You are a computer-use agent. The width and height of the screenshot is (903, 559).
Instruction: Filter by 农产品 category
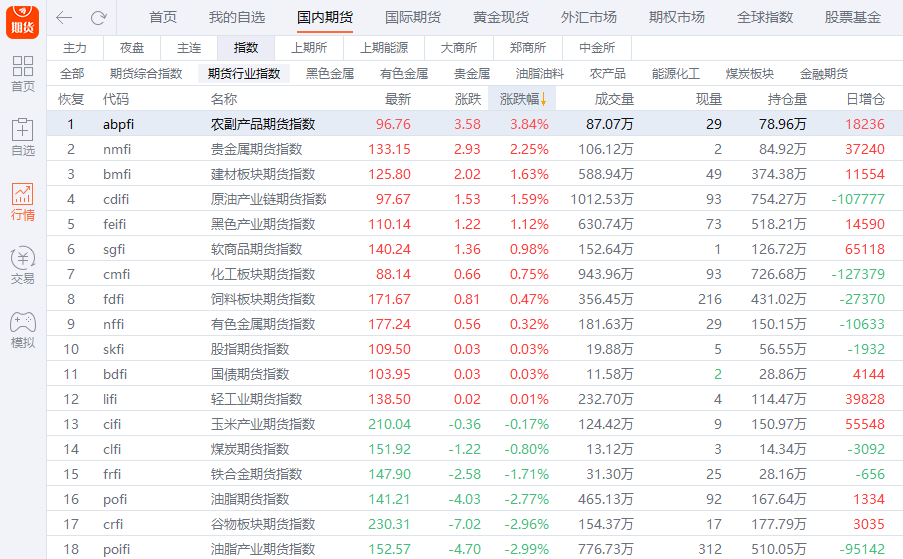(x=608, y=74)
